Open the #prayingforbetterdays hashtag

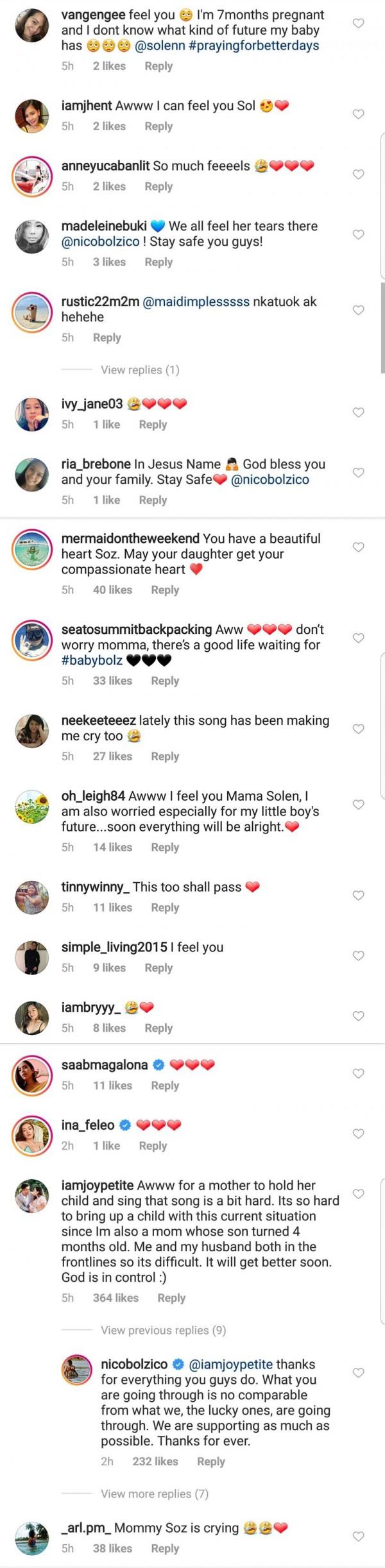[x=253, y=46]
